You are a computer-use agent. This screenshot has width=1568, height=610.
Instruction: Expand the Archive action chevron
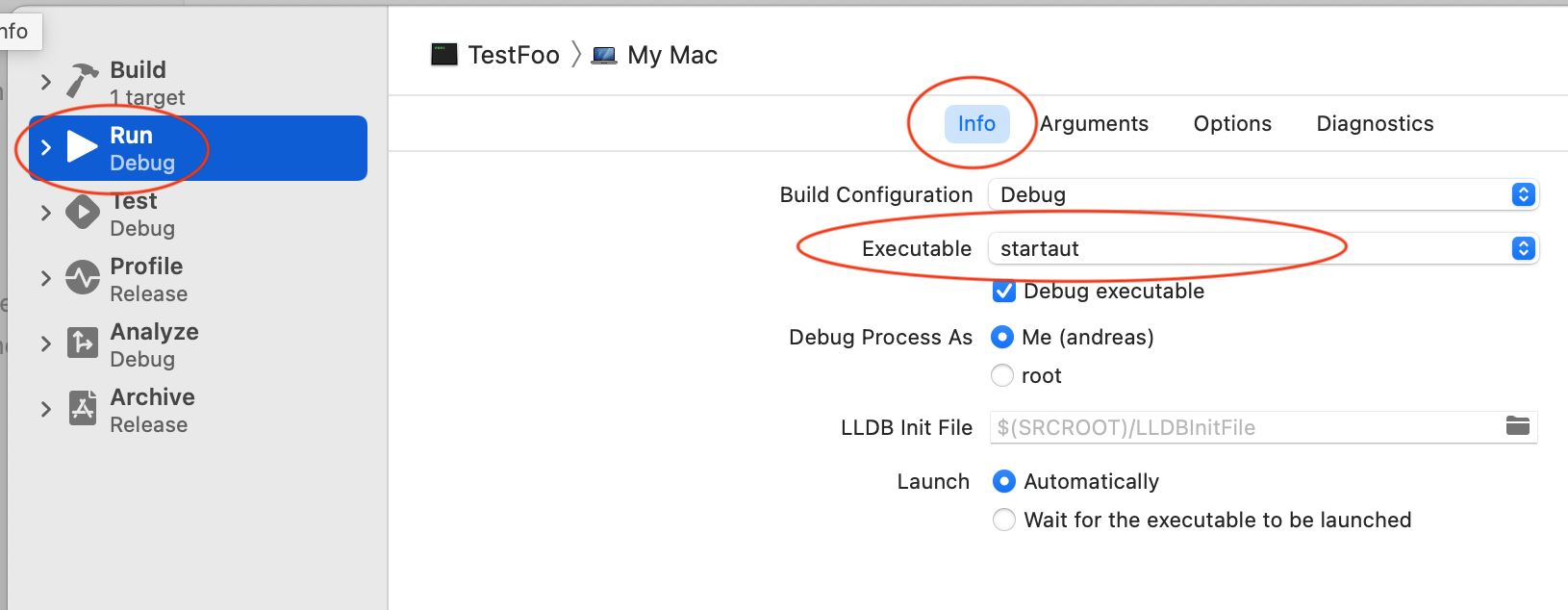45,409
